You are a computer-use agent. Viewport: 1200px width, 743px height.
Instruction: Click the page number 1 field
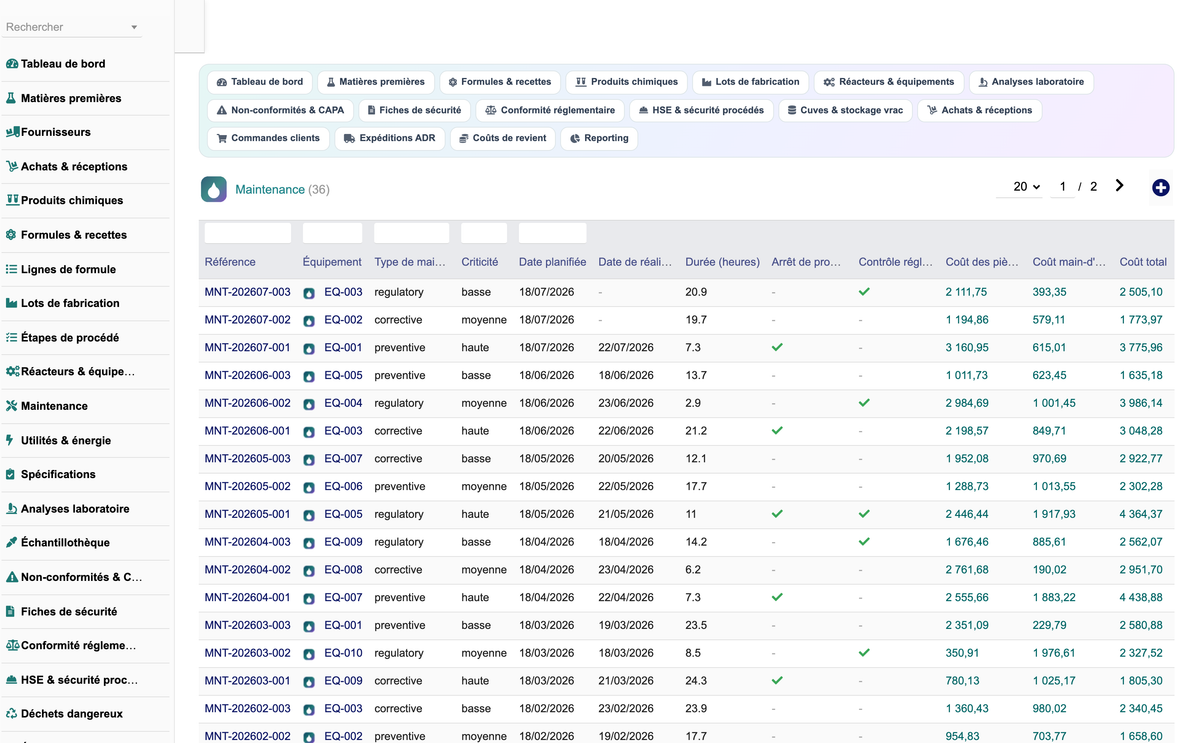[1062, 187]
